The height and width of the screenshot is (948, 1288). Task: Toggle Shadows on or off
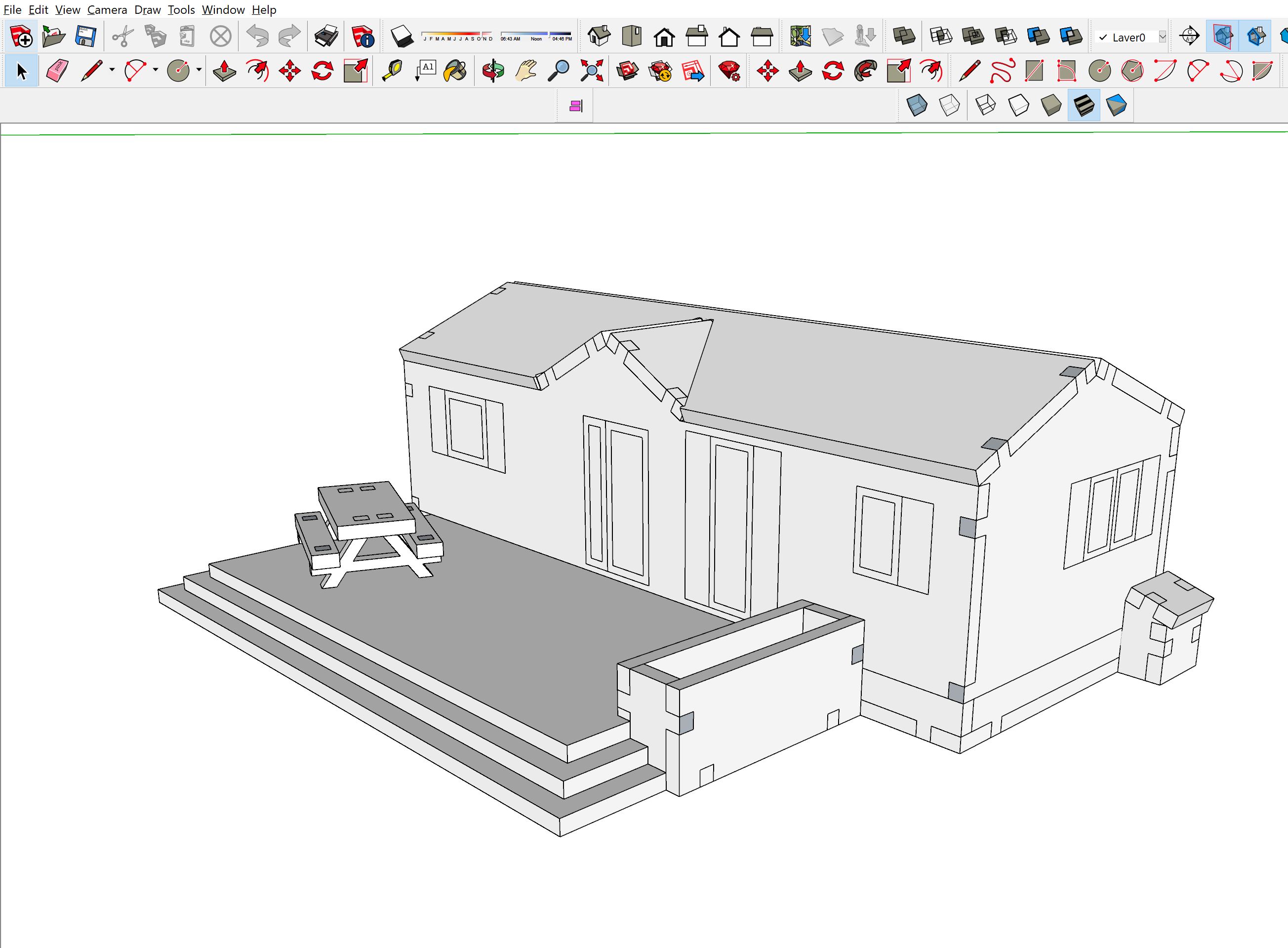click(402, 36)
